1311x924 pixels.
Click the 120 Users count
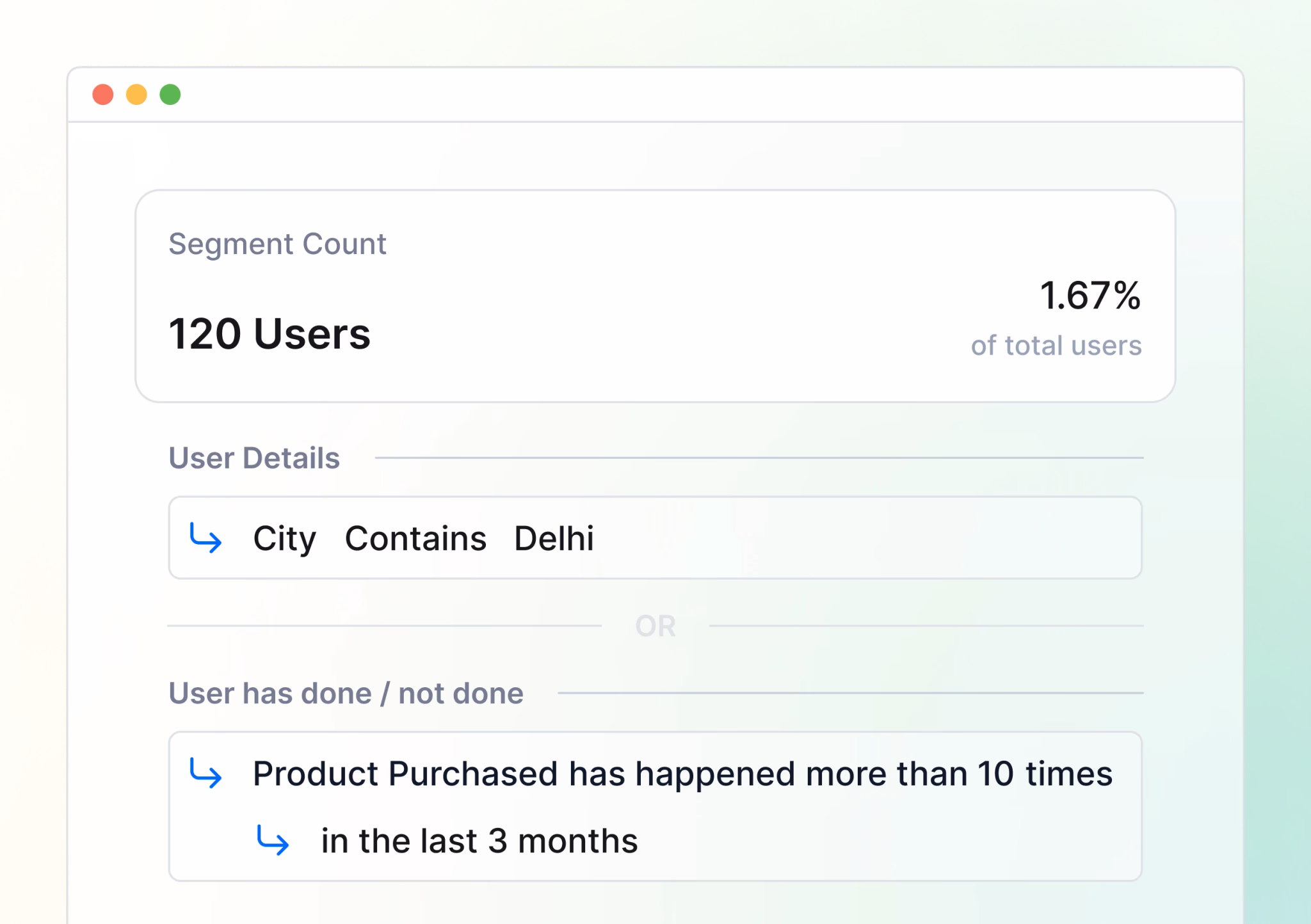[269, 334]
